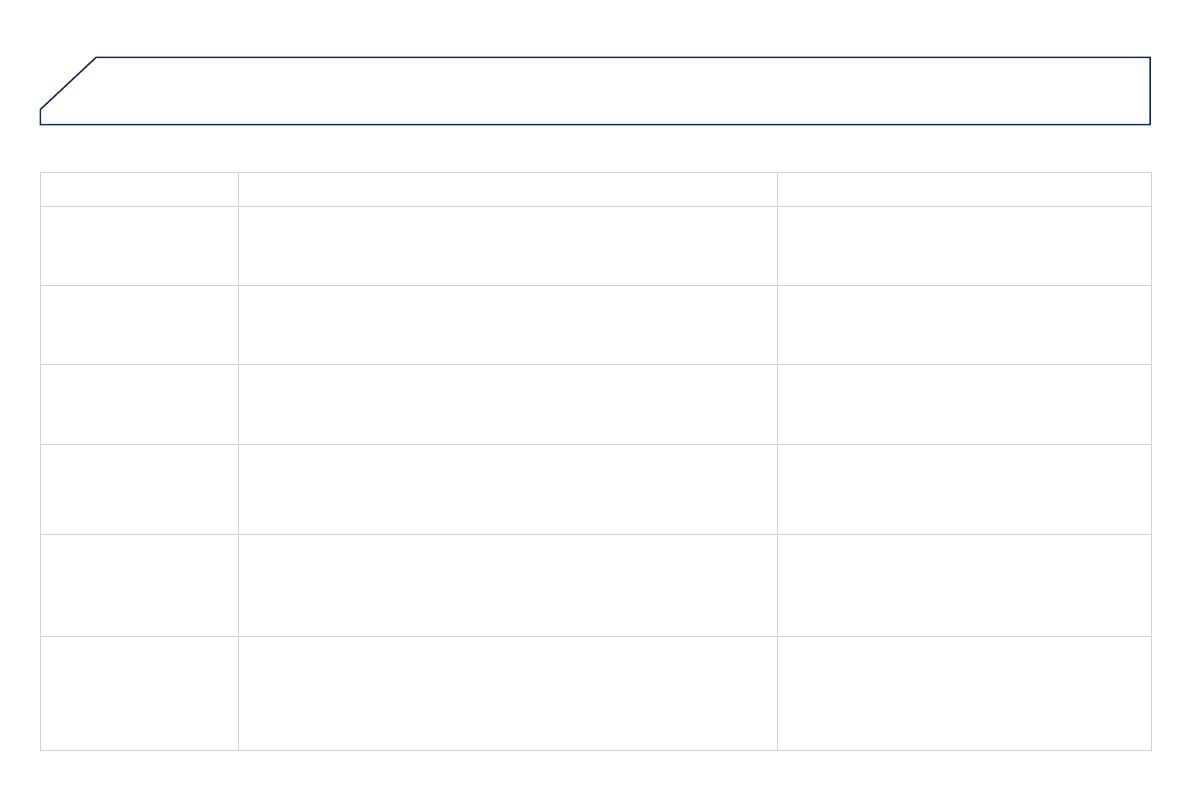
Task: Click first body row, last column cell
Action: coord(964,246)
